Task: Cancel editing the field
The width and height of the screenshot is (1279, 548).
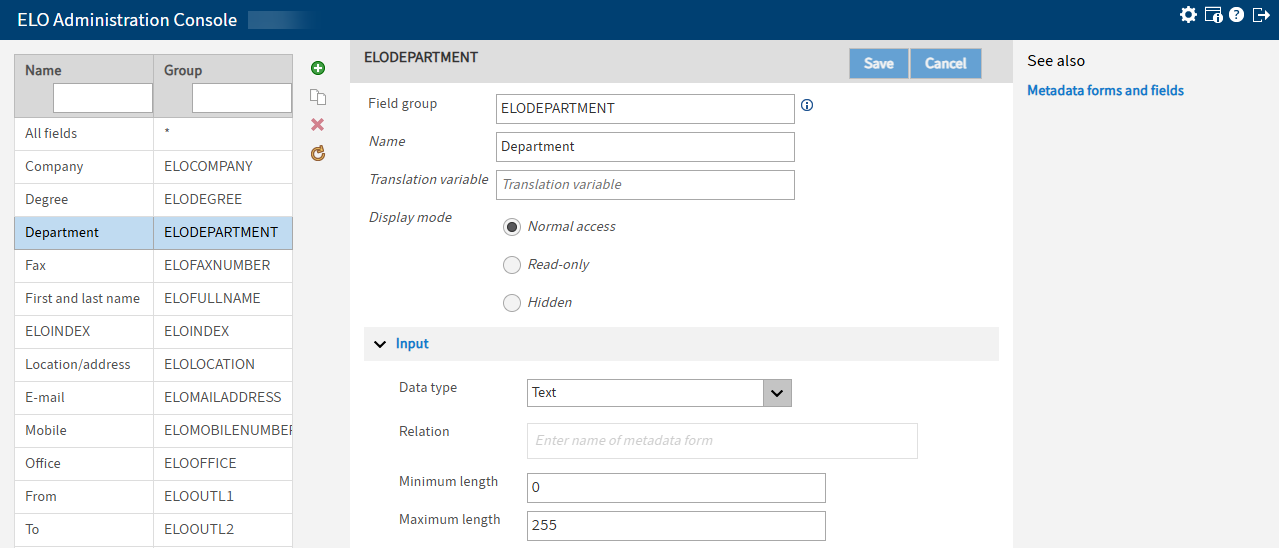Action: point(945,63)
